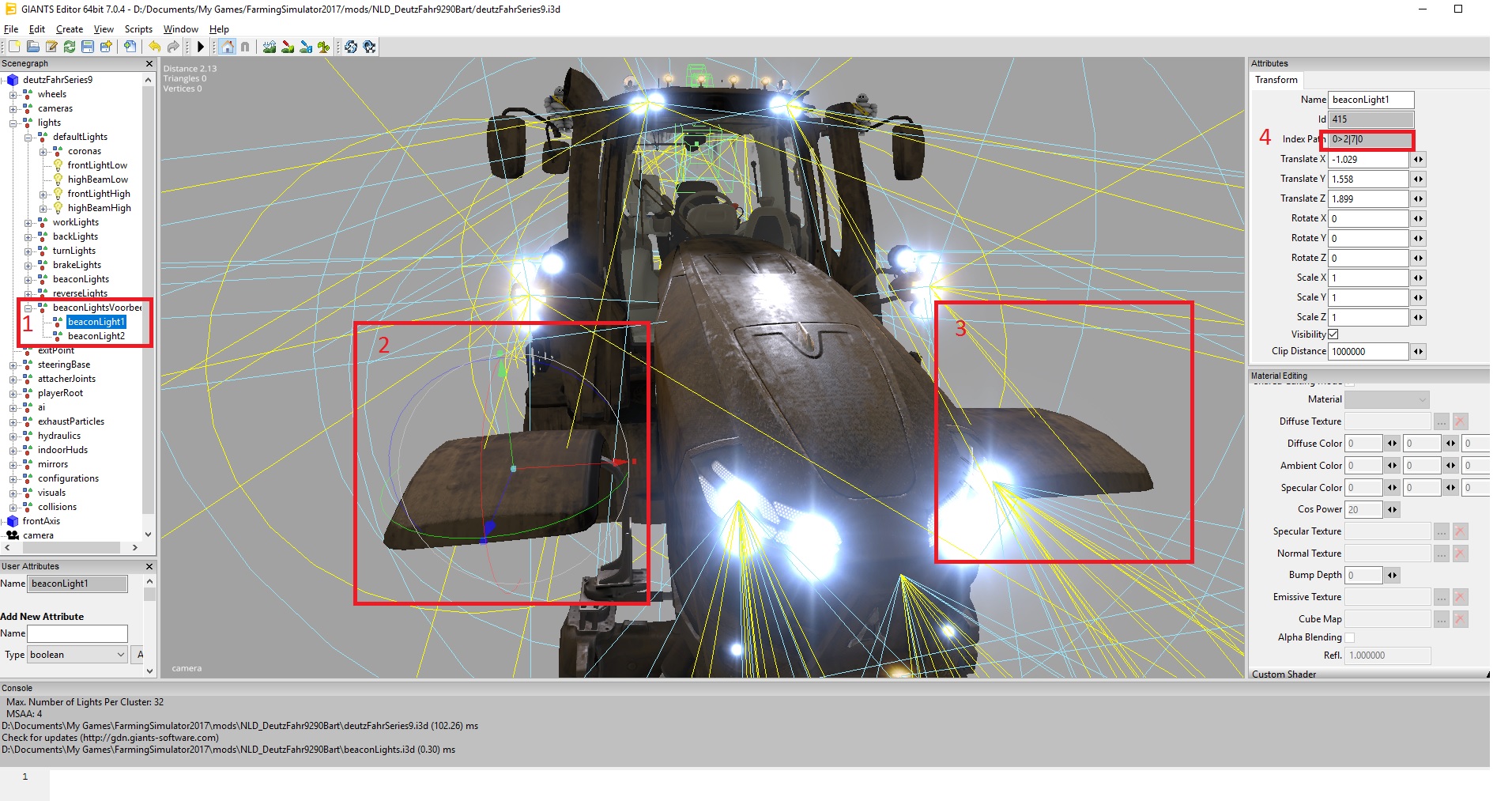Click the Save As starred disk icon
Image resolution: width=1512 pixels, height=801 pixels.
coord(106,47)
